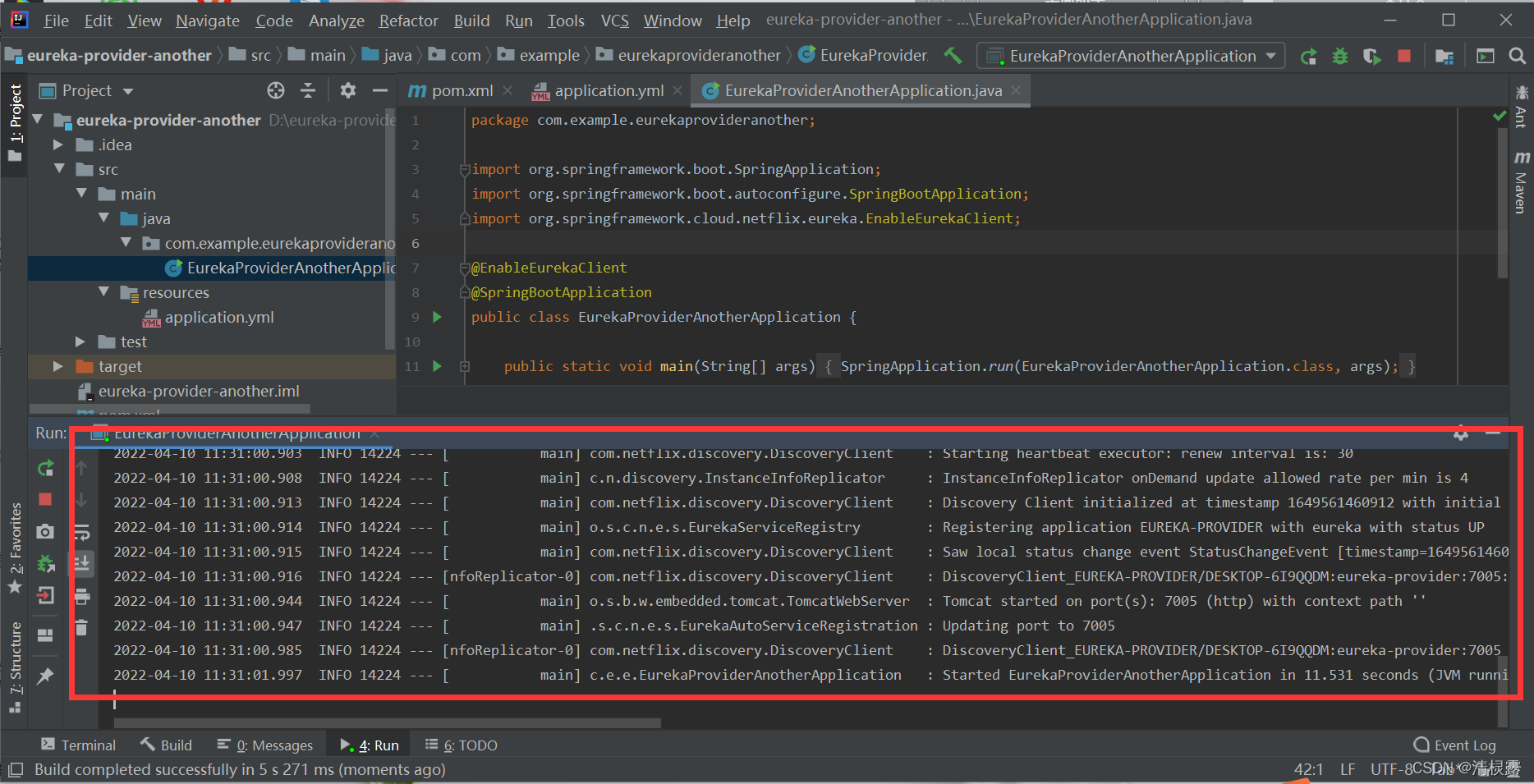Rerun the application in the Run panel
The image size is (1534, 784).
[46, 469]
